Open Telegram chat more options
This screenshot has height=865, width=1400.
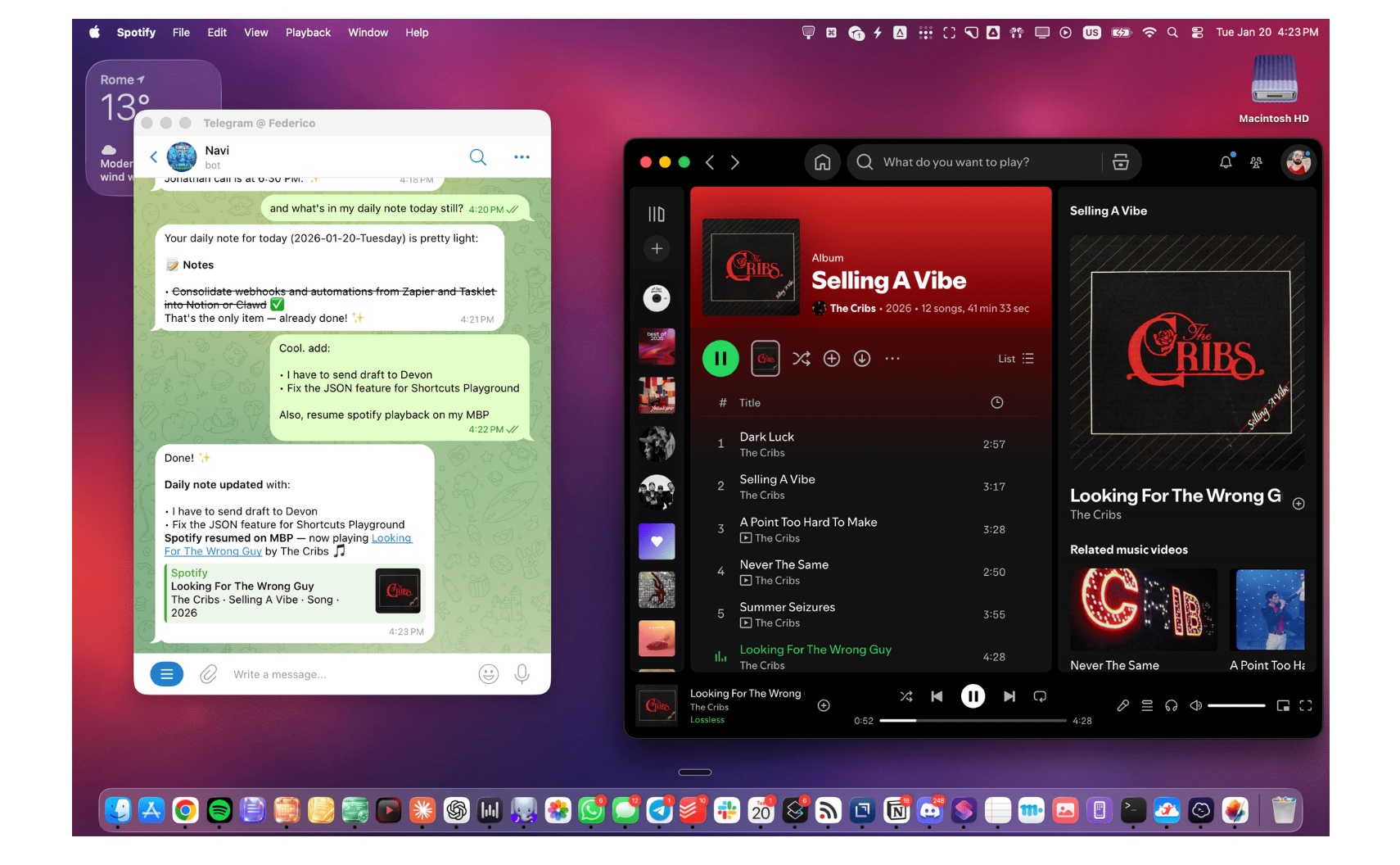pos(522,156)
